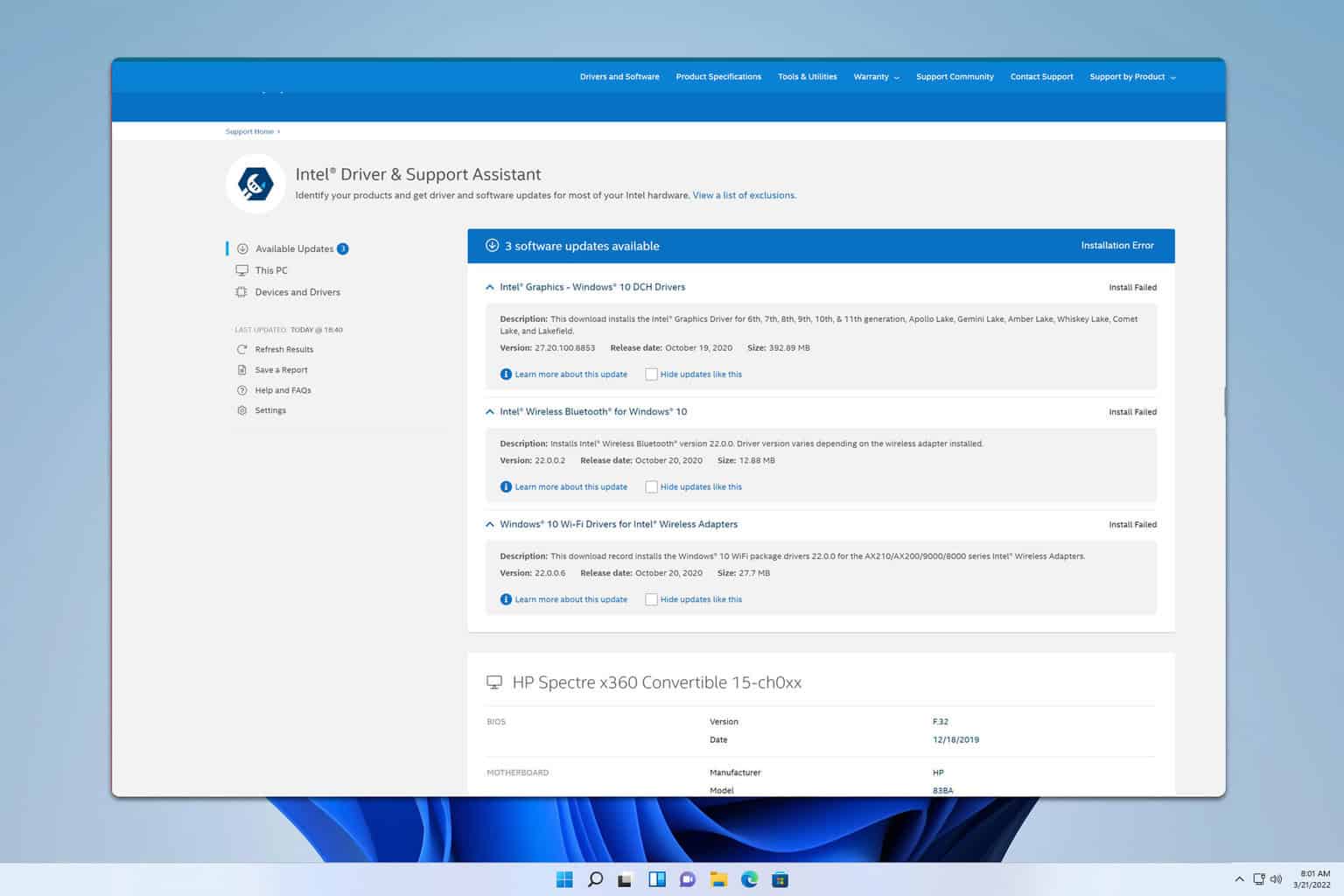
Task: Open Product Specifications in the top navigation
Action: 718,77
